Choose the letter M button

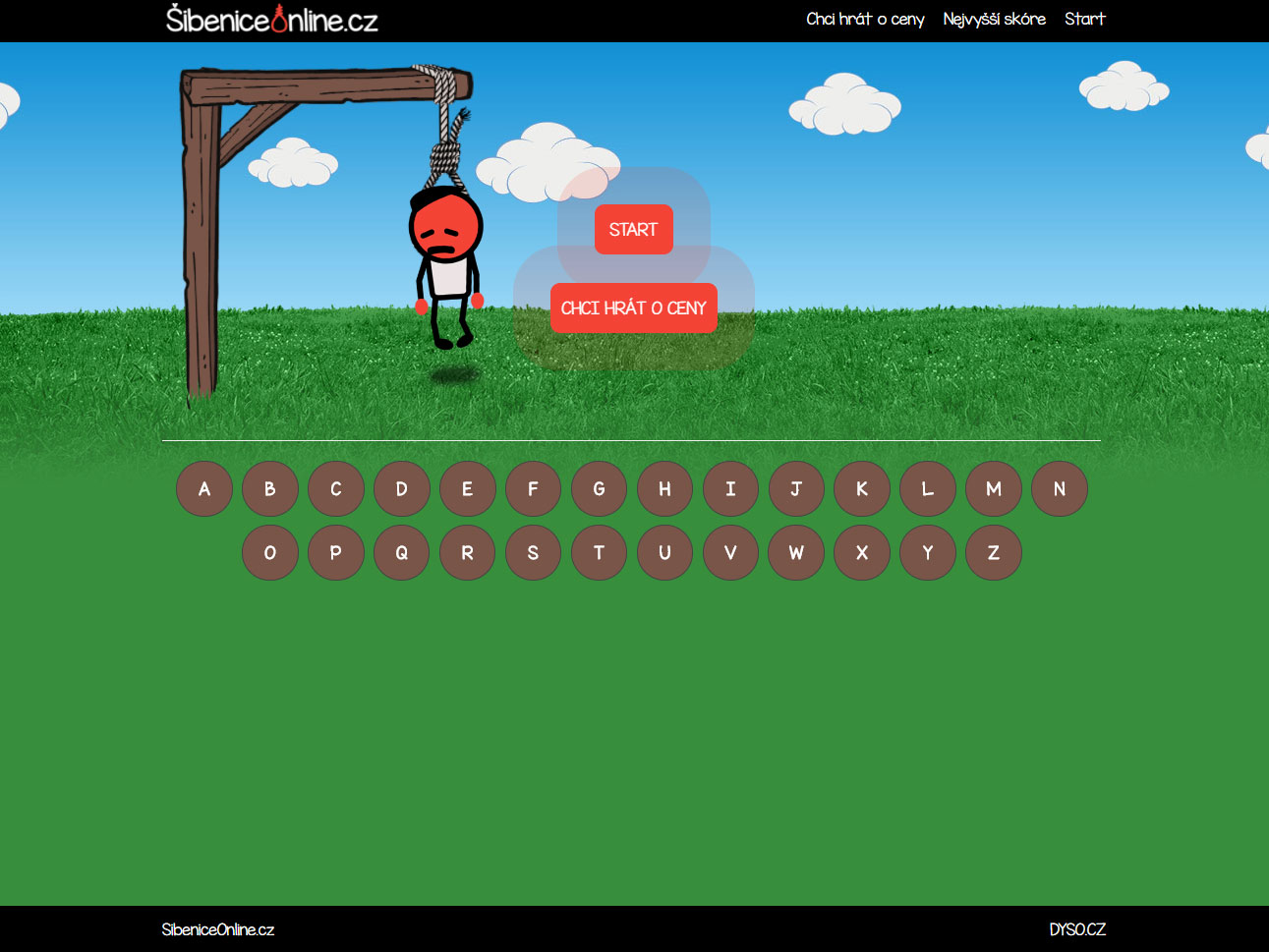coord(994,488)
